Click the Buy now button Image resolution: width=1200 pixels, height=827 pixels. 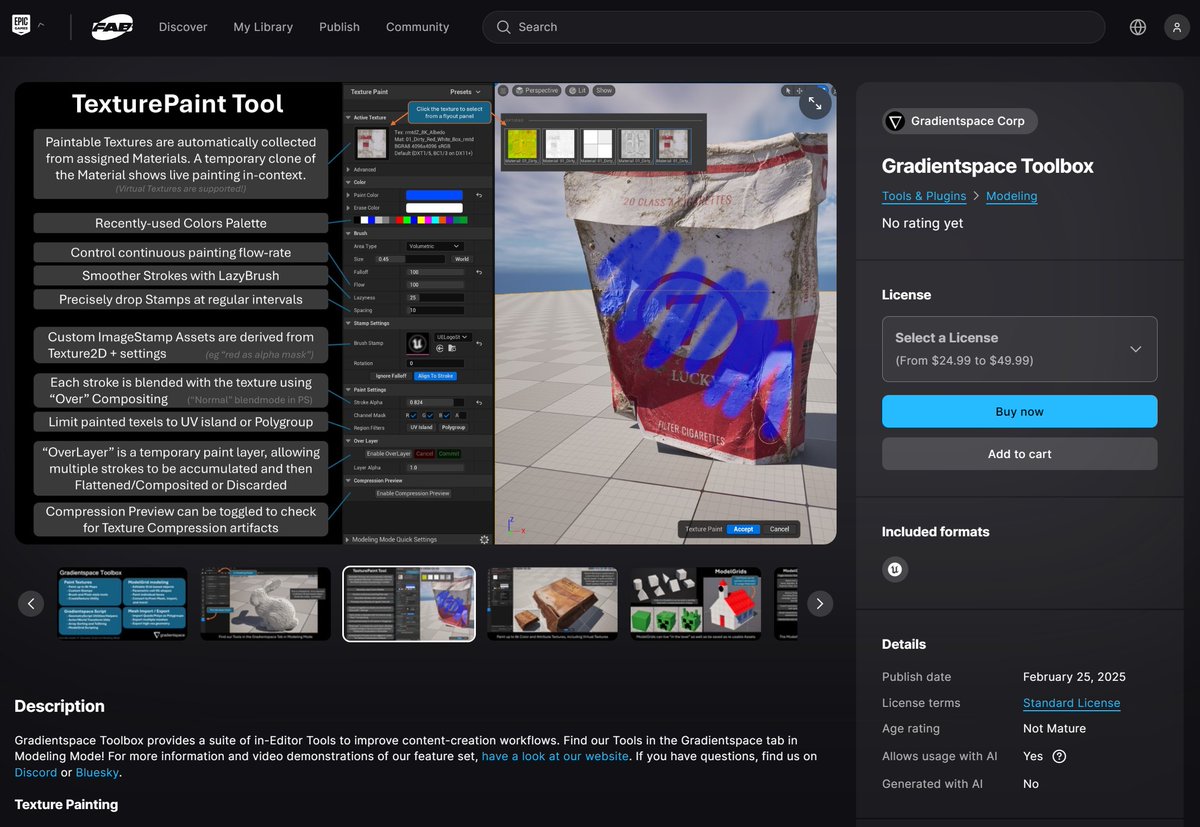pos(1019,411)
